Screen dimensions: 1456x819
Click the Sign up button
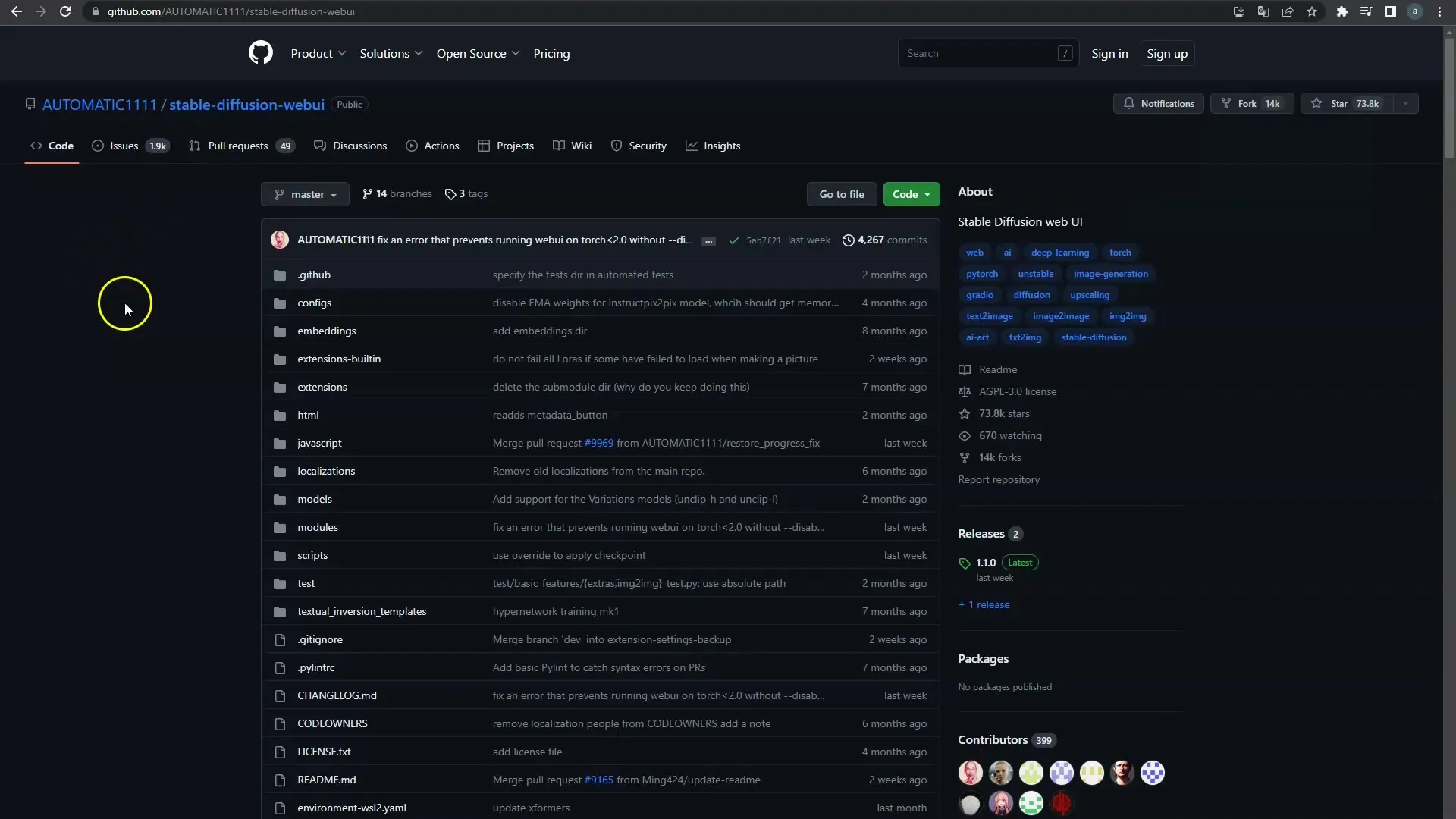point(1167,53)
